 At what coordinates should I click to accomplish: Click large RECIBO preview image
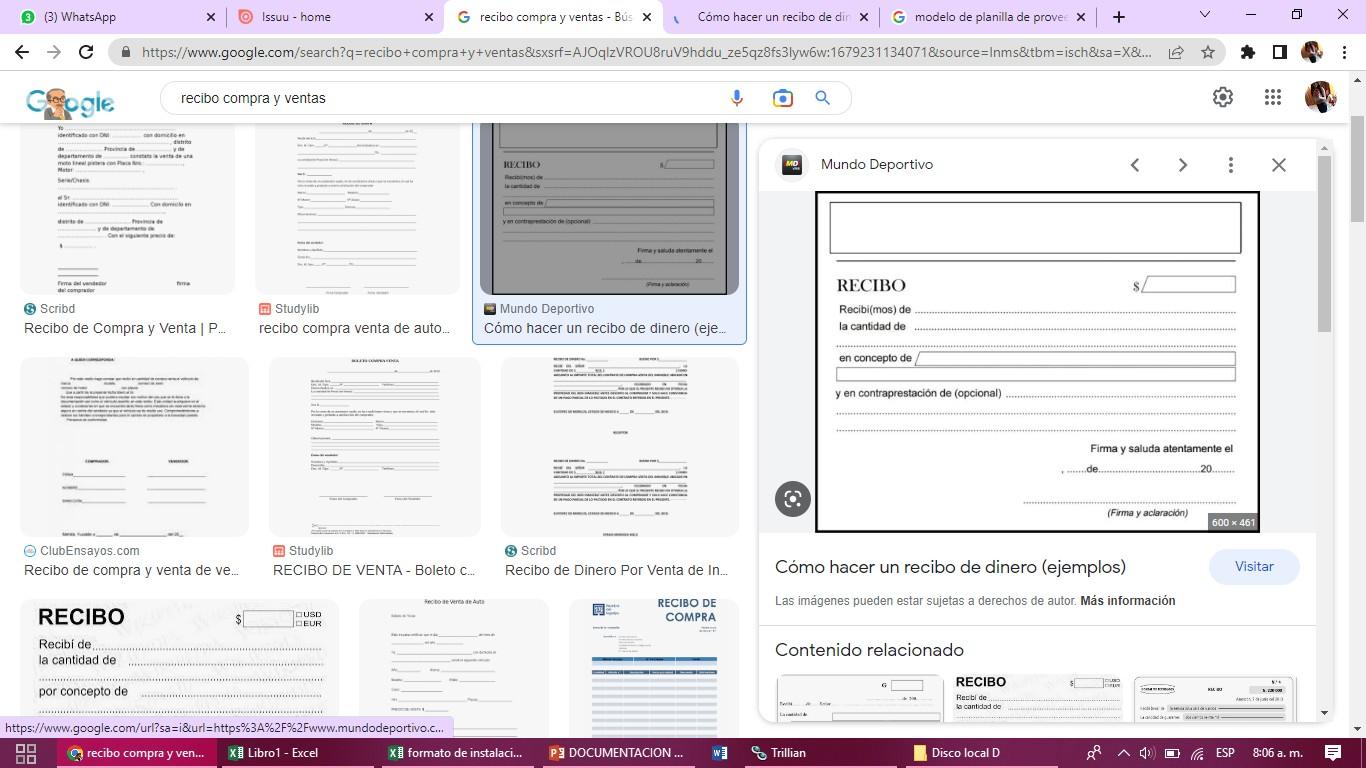(x=1037, y=362)
